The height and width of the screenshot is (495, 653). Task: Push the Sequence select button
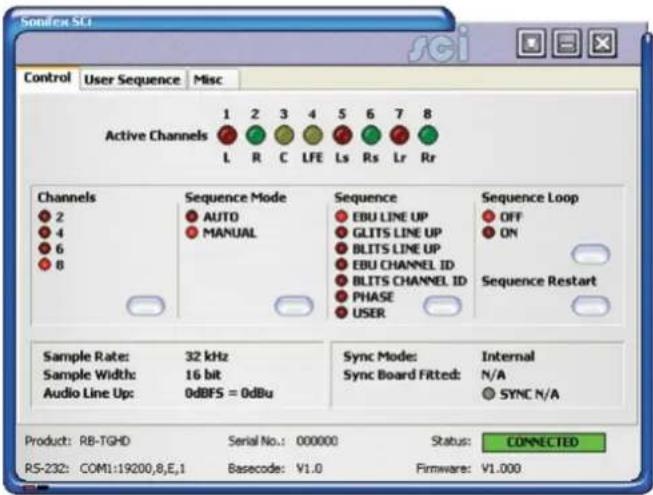(442, 306)
